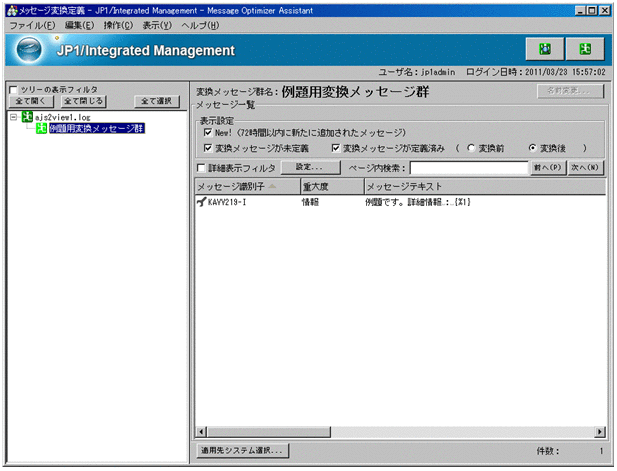
Task: Click the first green icon button in the header
Action: (x=544, y=49)
